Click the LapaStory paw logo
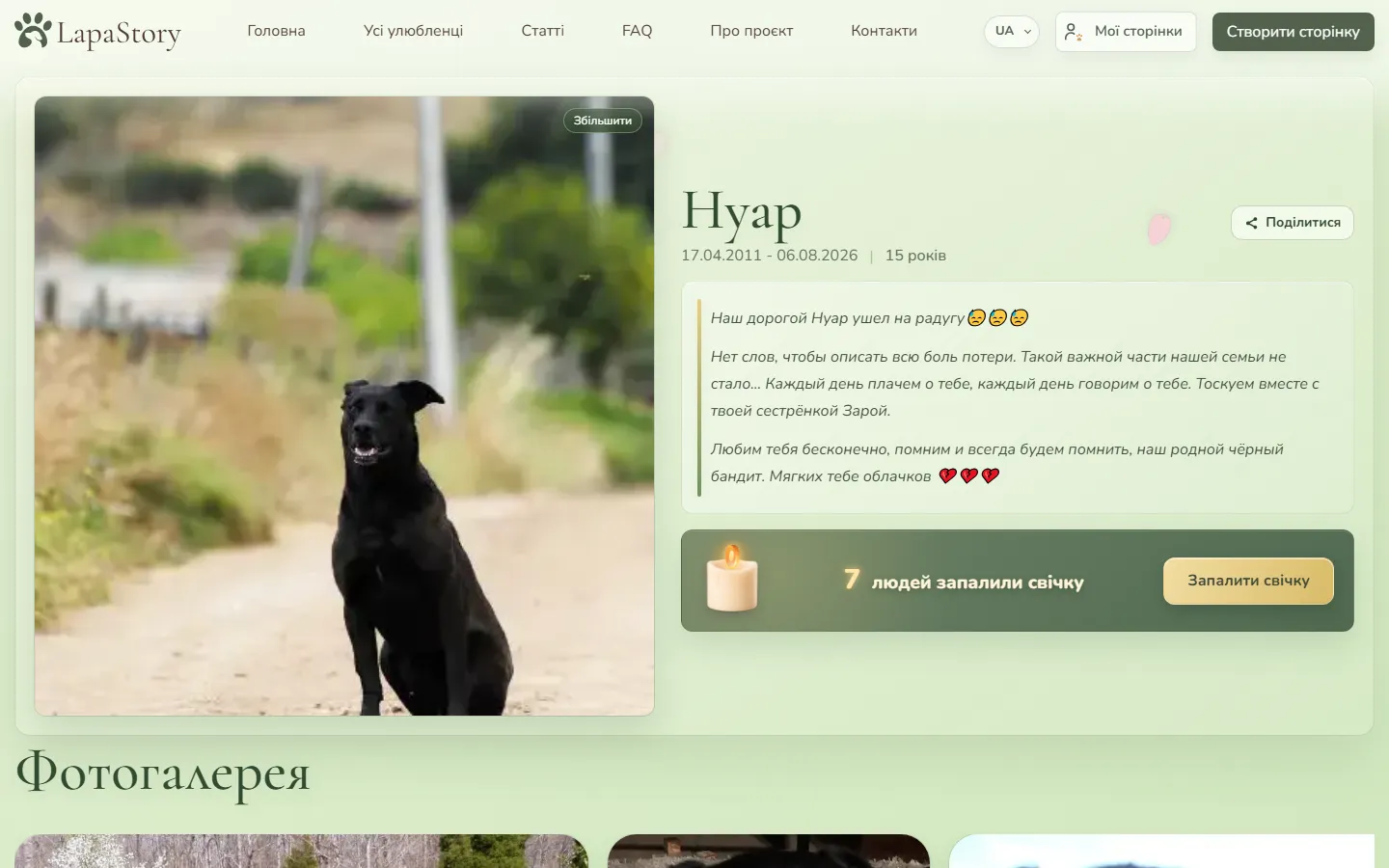 [x=97, y=32]
